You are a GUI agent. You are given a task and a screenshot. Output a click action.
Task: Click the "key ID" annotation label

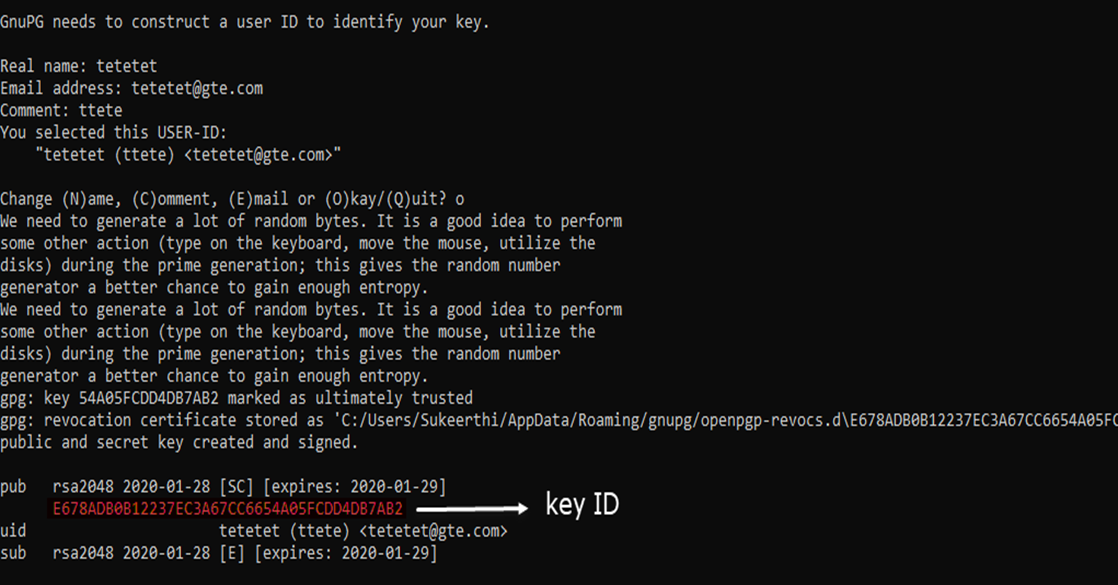[x=582, y=506]
